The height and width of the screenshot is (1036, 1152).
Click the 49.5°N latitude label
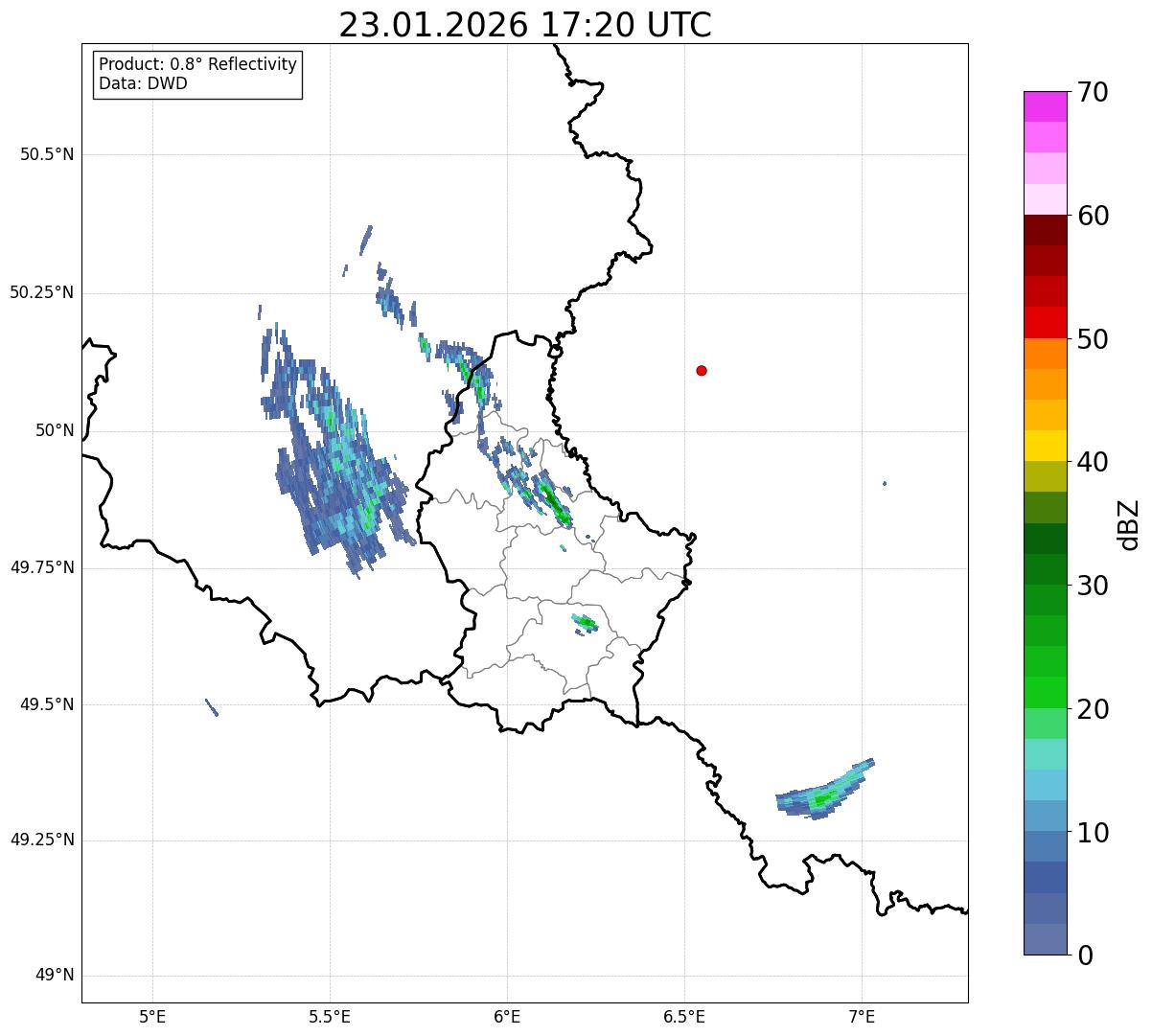point(46,704)
